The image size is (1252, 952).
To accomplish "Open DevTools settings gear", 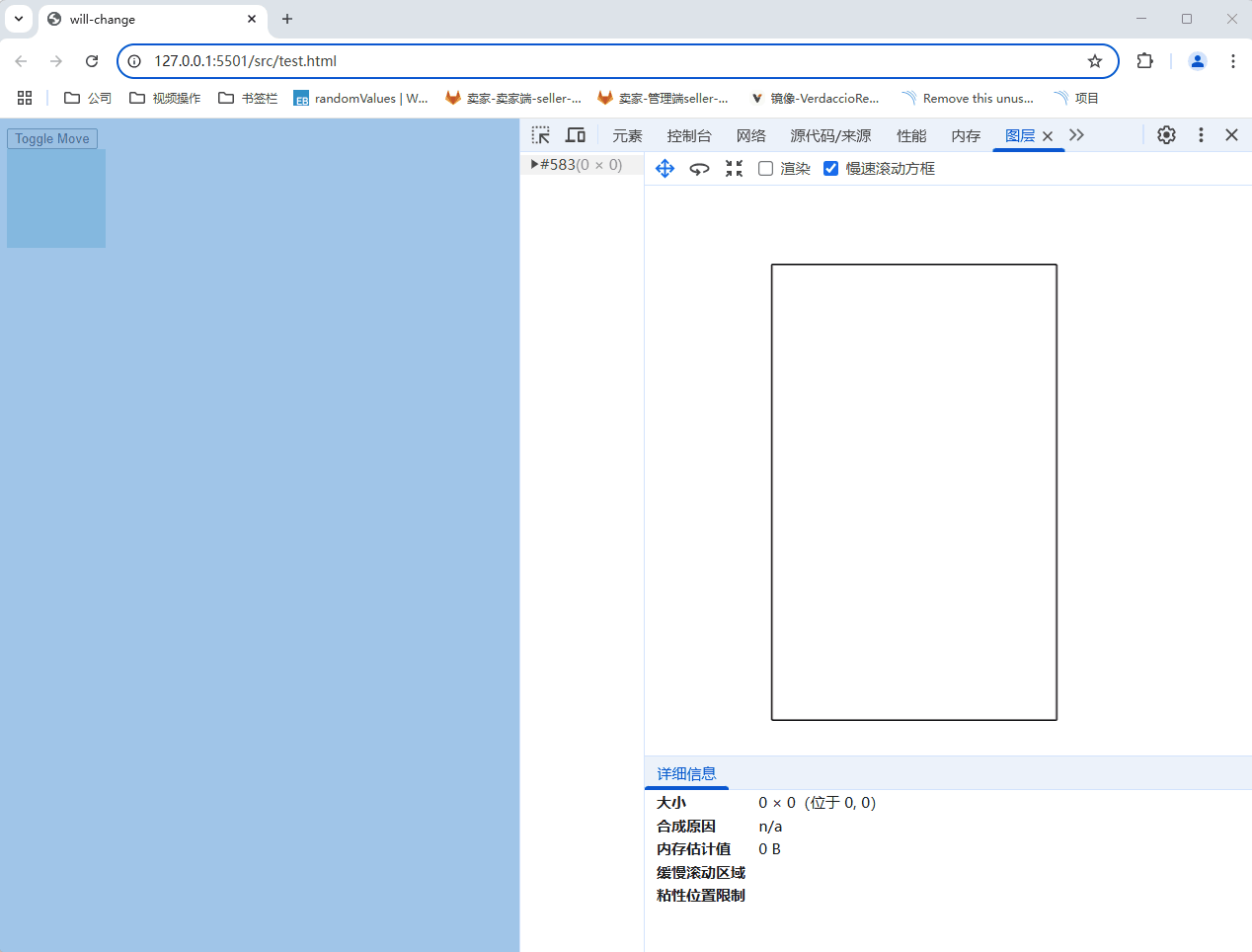I will pyautogui.click(x=1166, y=135).
